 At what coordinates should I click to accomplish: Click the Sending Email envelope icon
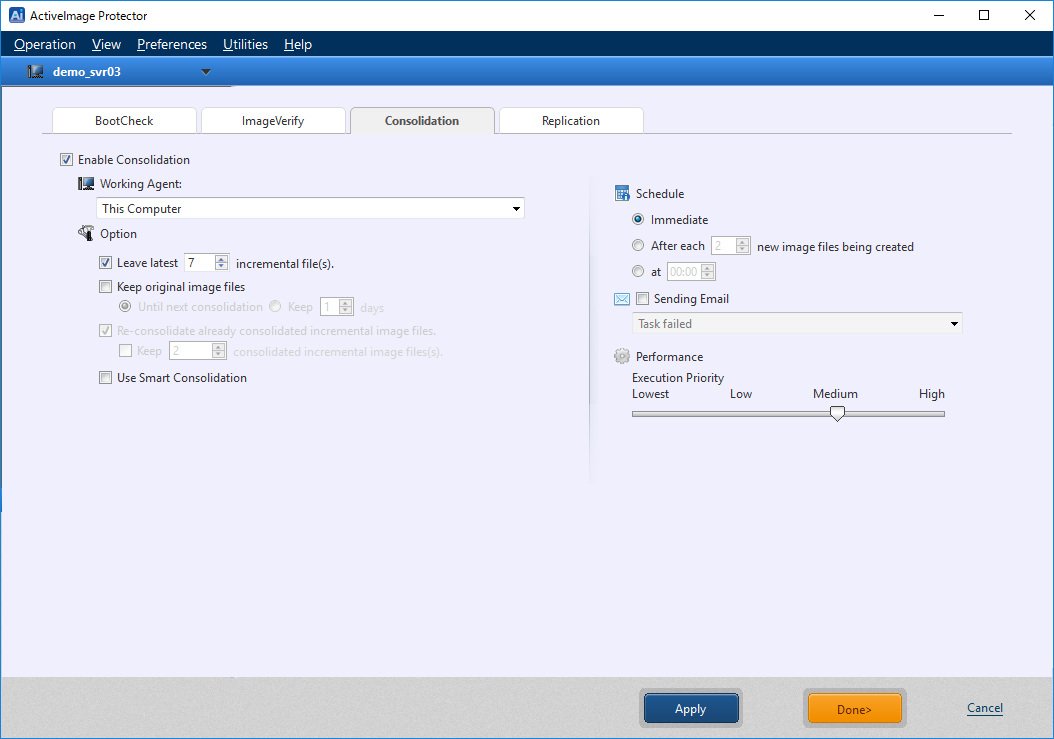click(622, 299)
